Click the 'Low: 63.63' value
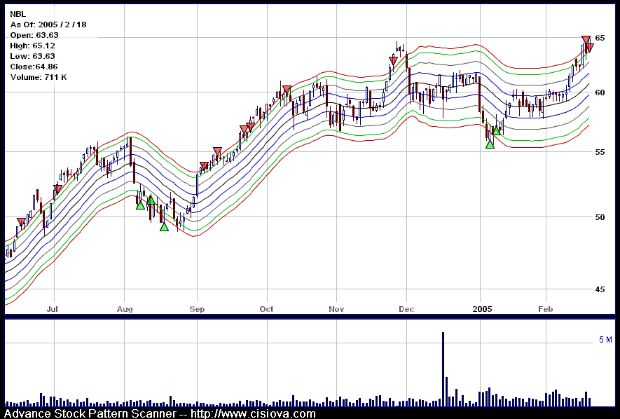 click(32, 56)
